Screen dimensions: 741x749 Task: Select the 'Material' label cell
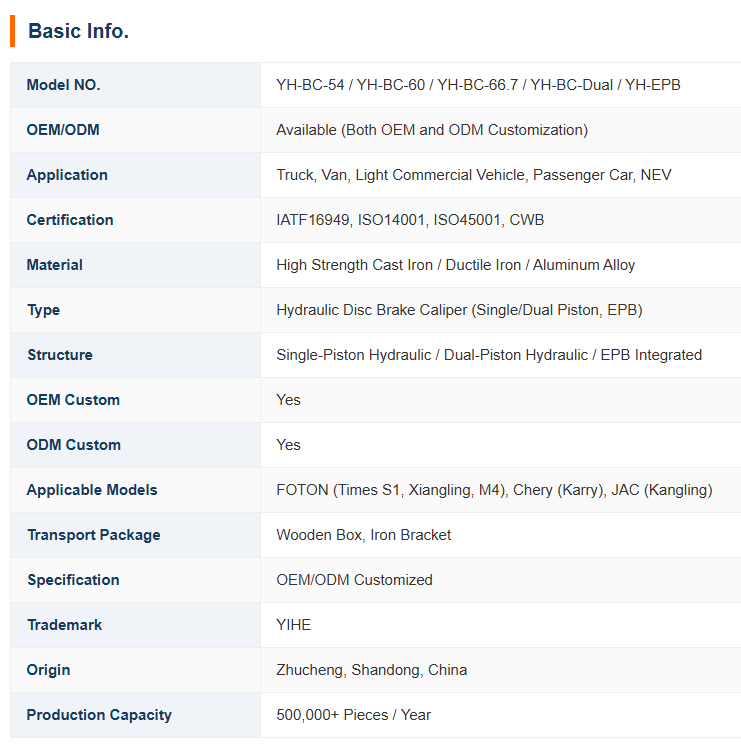[136, 265]
